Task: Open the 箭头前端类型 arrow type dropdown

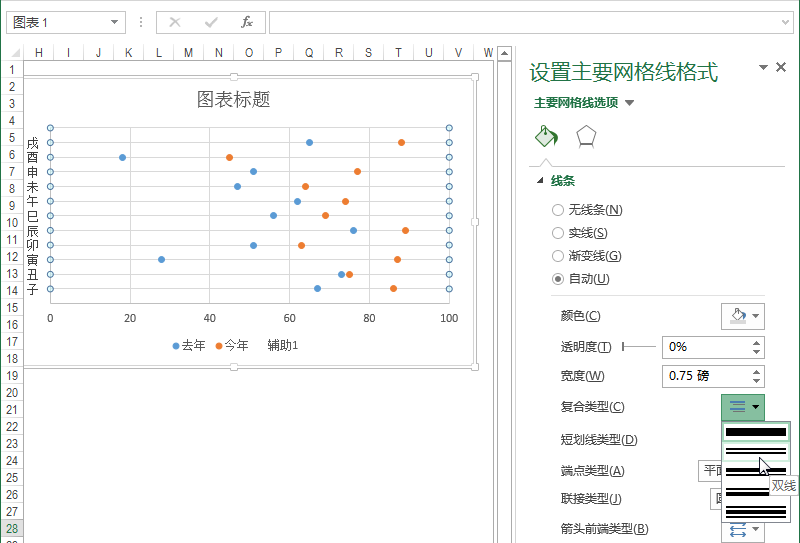Action: tap(743, 530)
